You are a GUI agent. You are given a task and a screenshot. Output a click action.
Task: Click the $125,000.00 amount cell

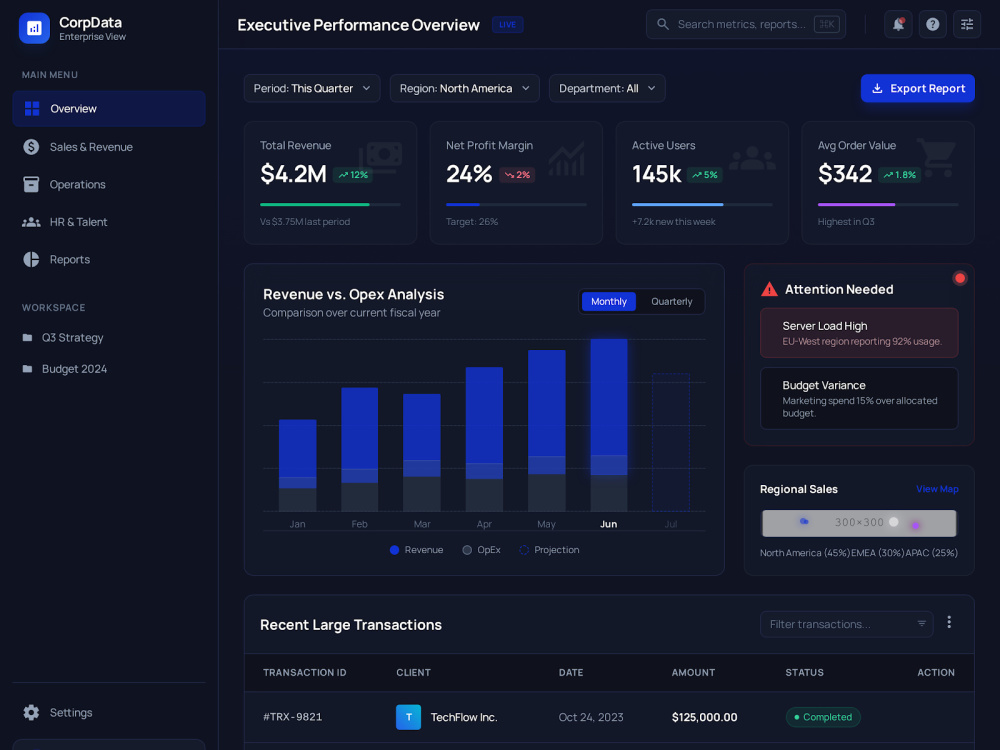click(704, 717)
